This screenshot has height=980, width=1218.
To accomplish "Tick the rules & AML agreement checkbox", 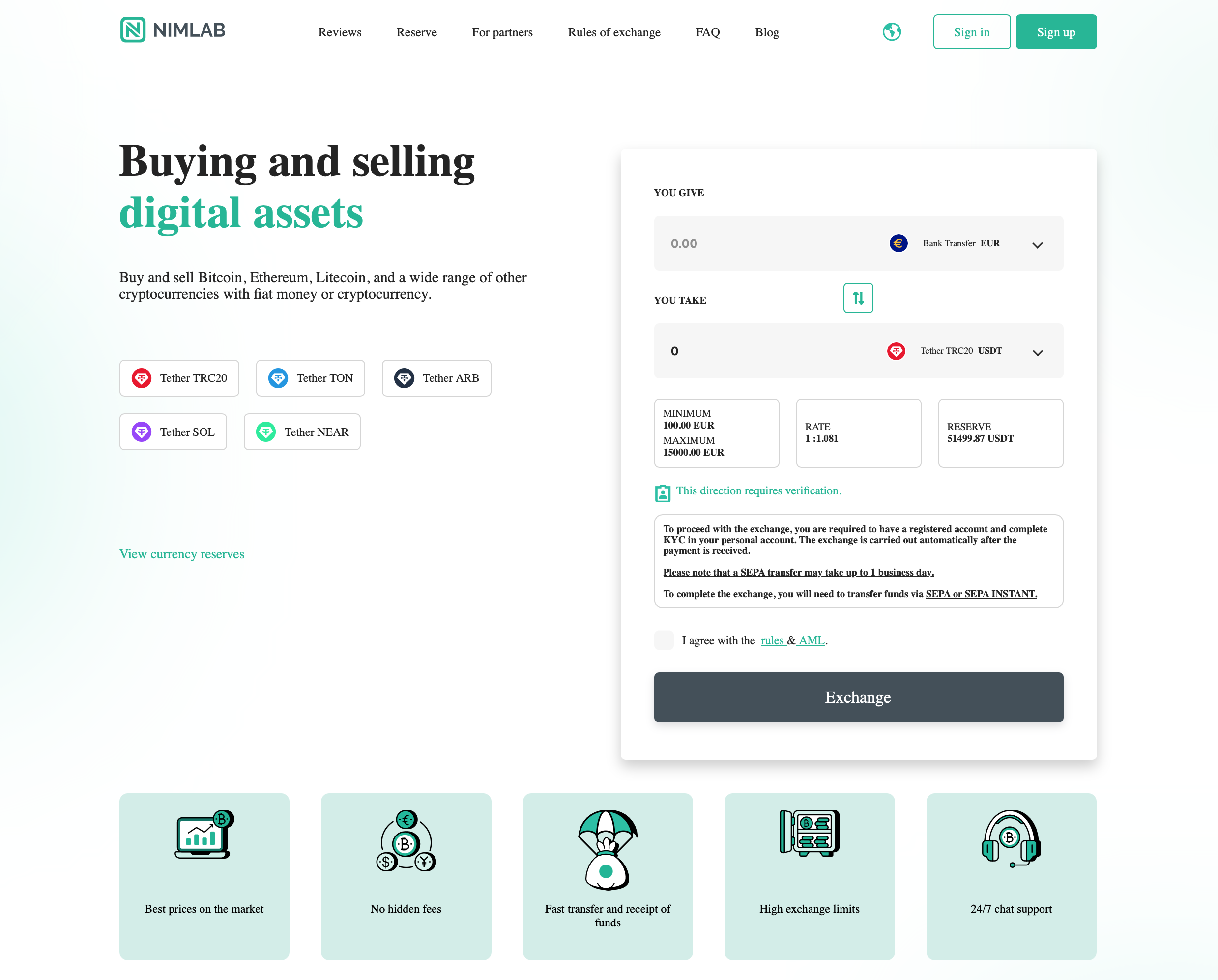I will point(664,640).
